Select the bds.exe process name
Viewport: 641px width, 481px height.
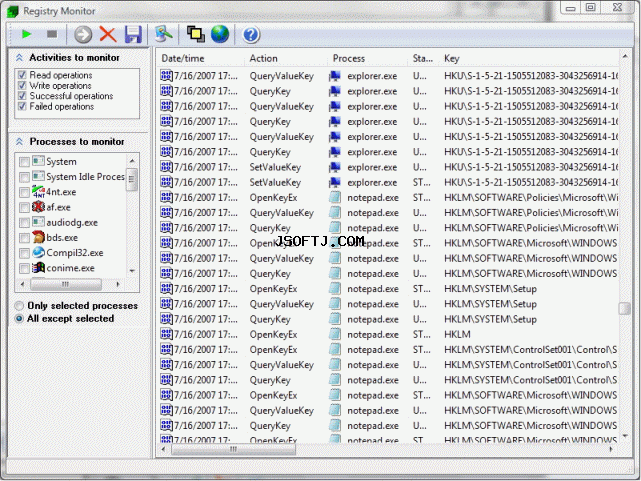coord(62,237)
